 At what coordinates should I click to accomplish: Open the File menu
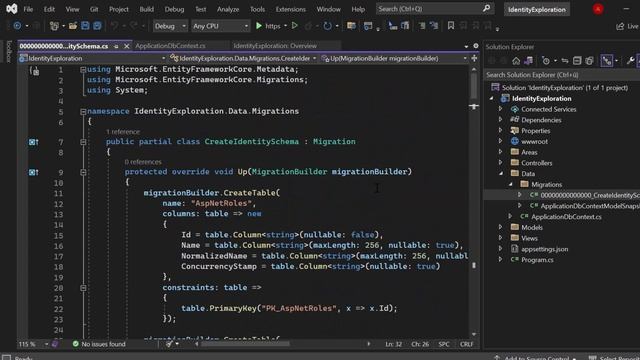pos(28,9)
